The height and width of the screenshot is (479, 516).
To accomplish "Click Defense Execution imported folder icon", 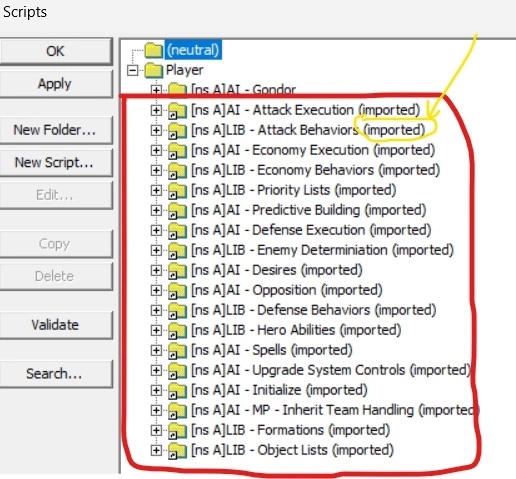I will click(177, 230).
